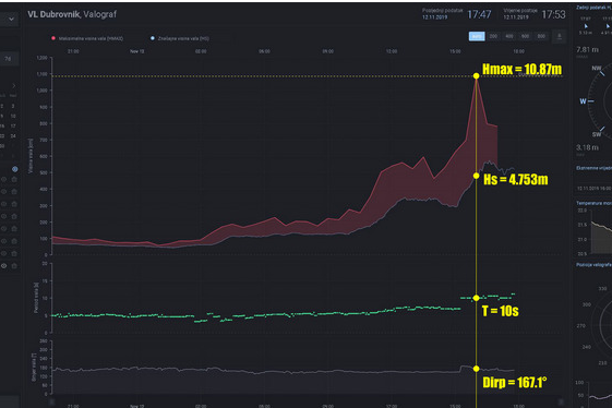Image resolution: width=612 pixels, height=408 pixels.
Task: Select the highlighted first range button
Action: (477, 36)
